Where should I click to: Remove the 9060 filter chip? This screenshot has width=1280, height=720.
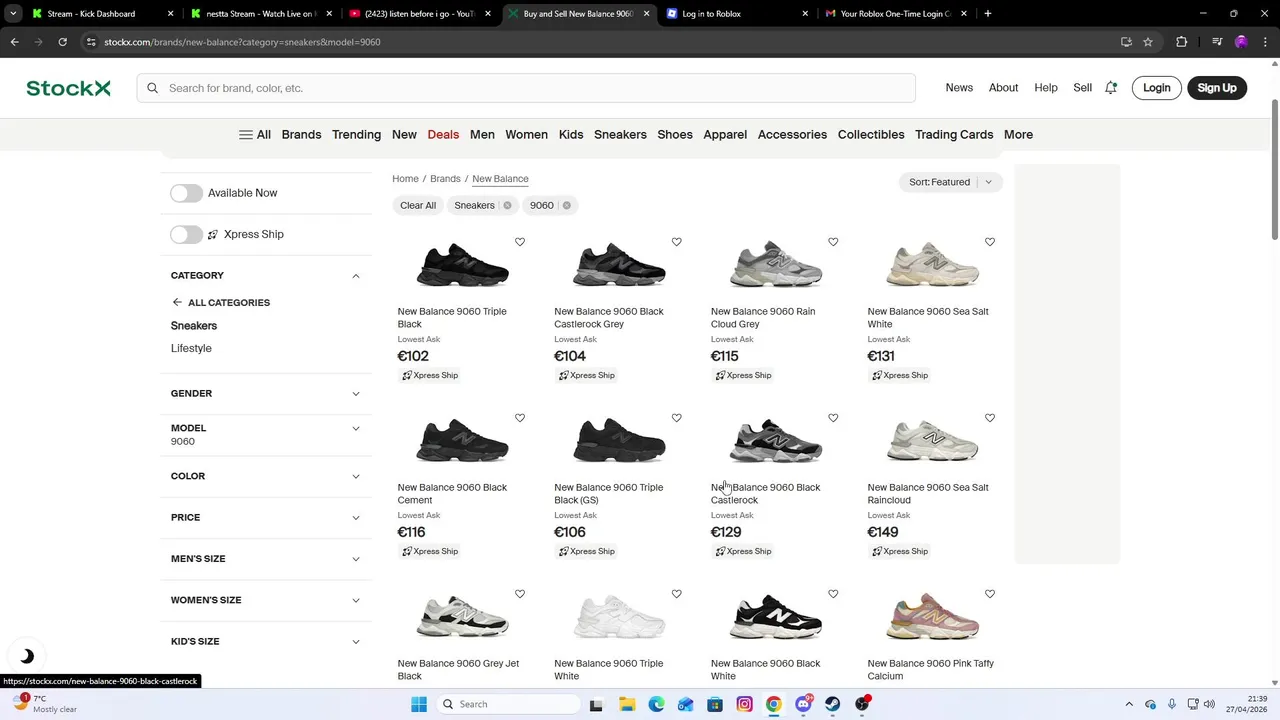point(566,205)
